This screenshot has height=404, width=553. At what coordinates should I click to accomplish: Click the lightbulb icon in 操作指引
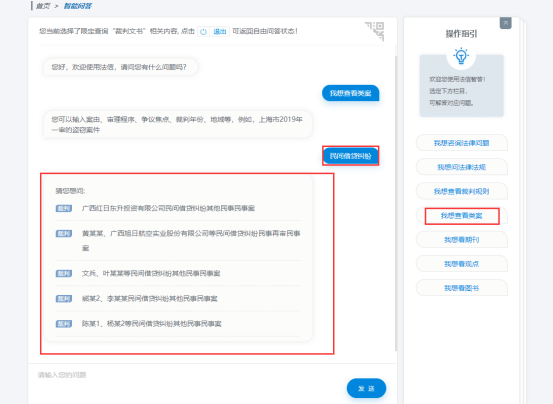(461, 56)
